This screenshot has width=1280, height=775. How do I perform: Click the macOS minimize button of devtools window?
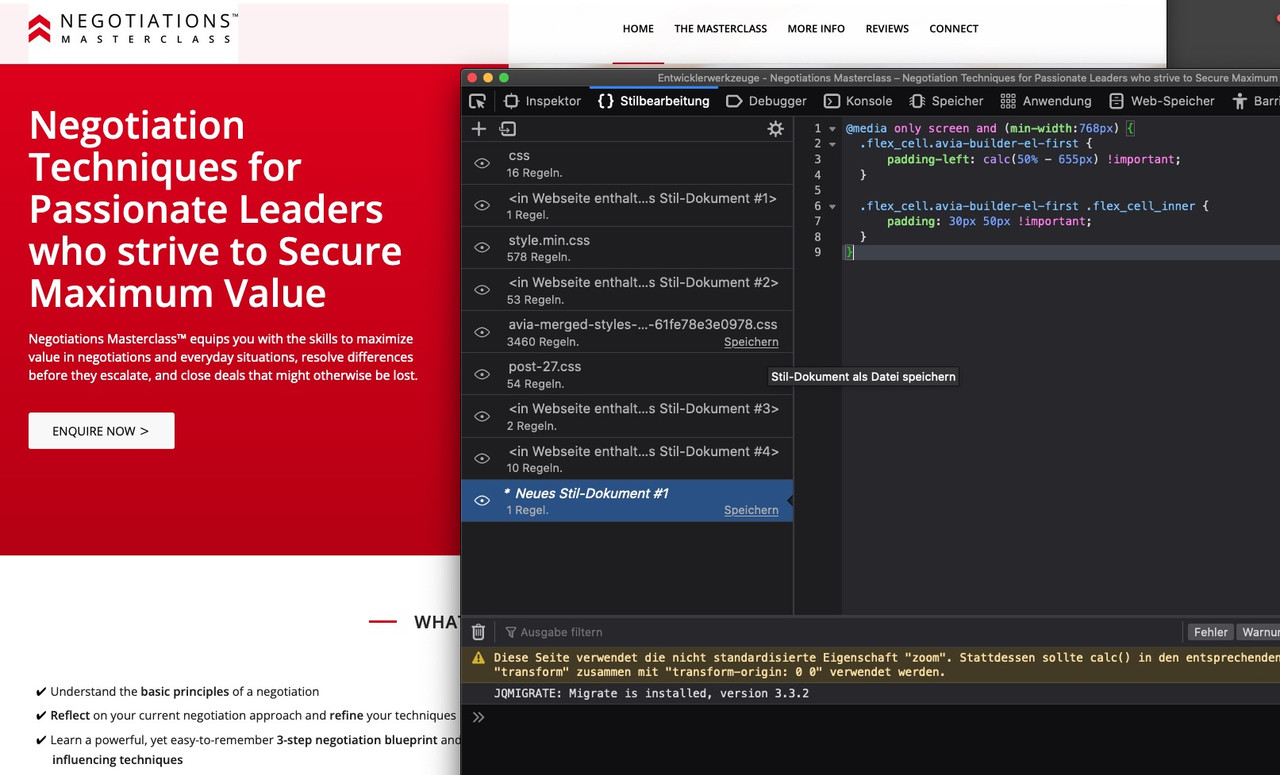tap(488, 77)
